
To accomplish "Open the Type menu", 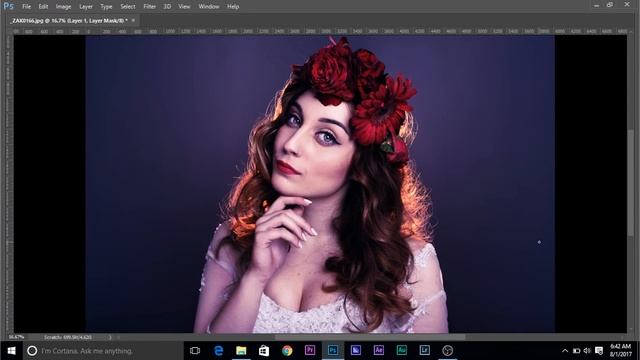I will [106, 7].
